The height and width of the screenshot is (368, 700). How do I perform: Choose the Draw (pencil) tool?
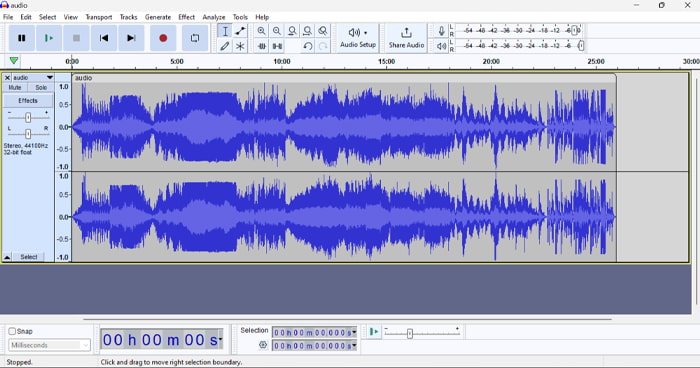click(x=225, y=46)
